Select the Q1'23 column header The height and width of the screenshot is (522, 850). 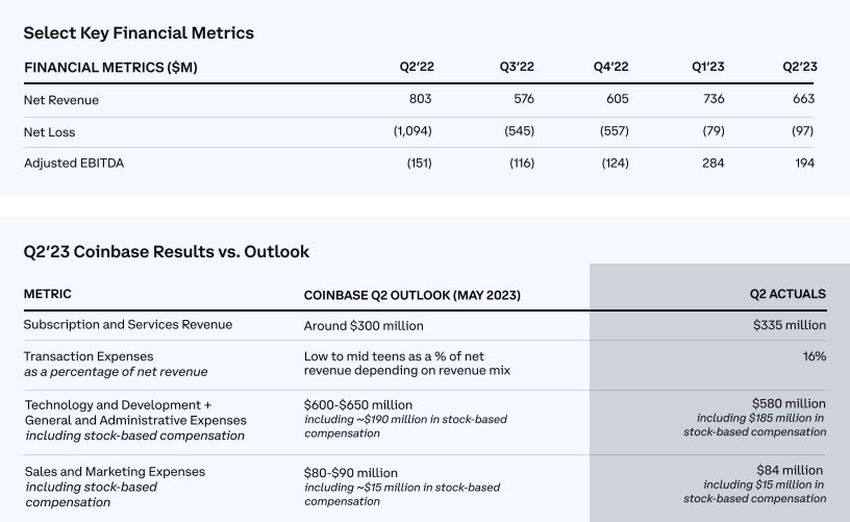708,67
